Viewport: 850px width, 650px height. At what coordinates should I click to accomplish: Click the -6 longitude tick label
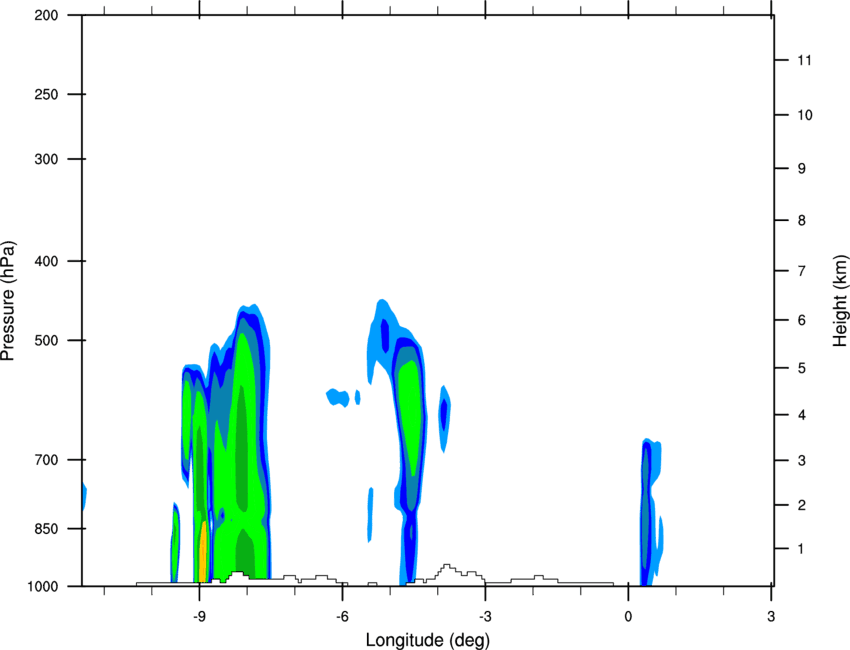coord(342,616)
